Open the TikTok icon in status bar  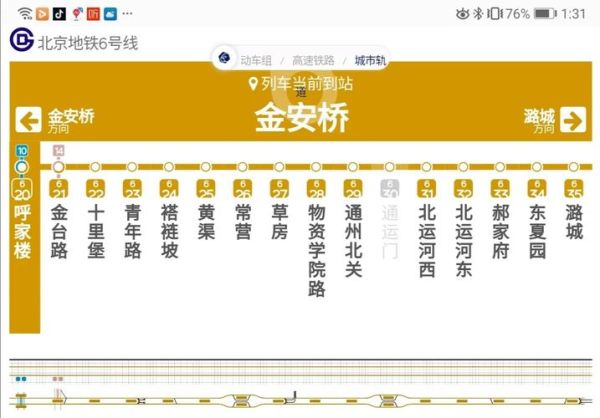[x=59, y=14]
